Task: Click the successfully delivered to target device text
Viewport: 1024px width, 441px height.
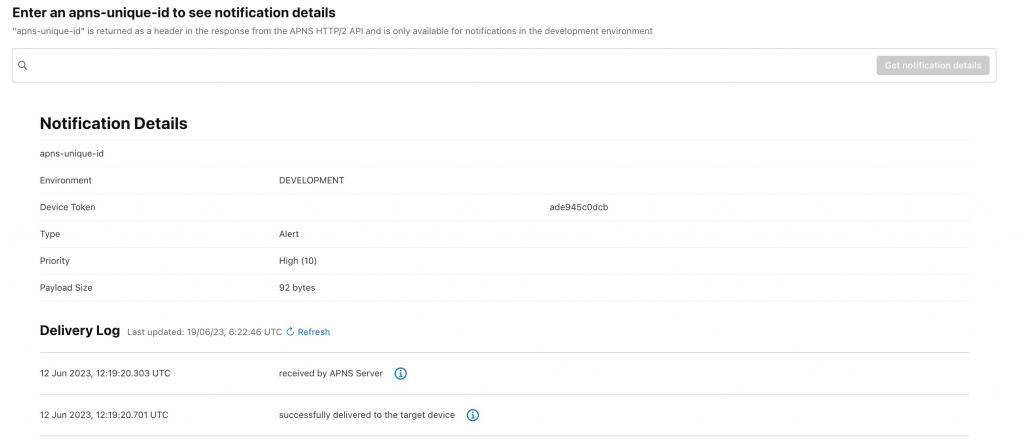Action: coord(367,415)
